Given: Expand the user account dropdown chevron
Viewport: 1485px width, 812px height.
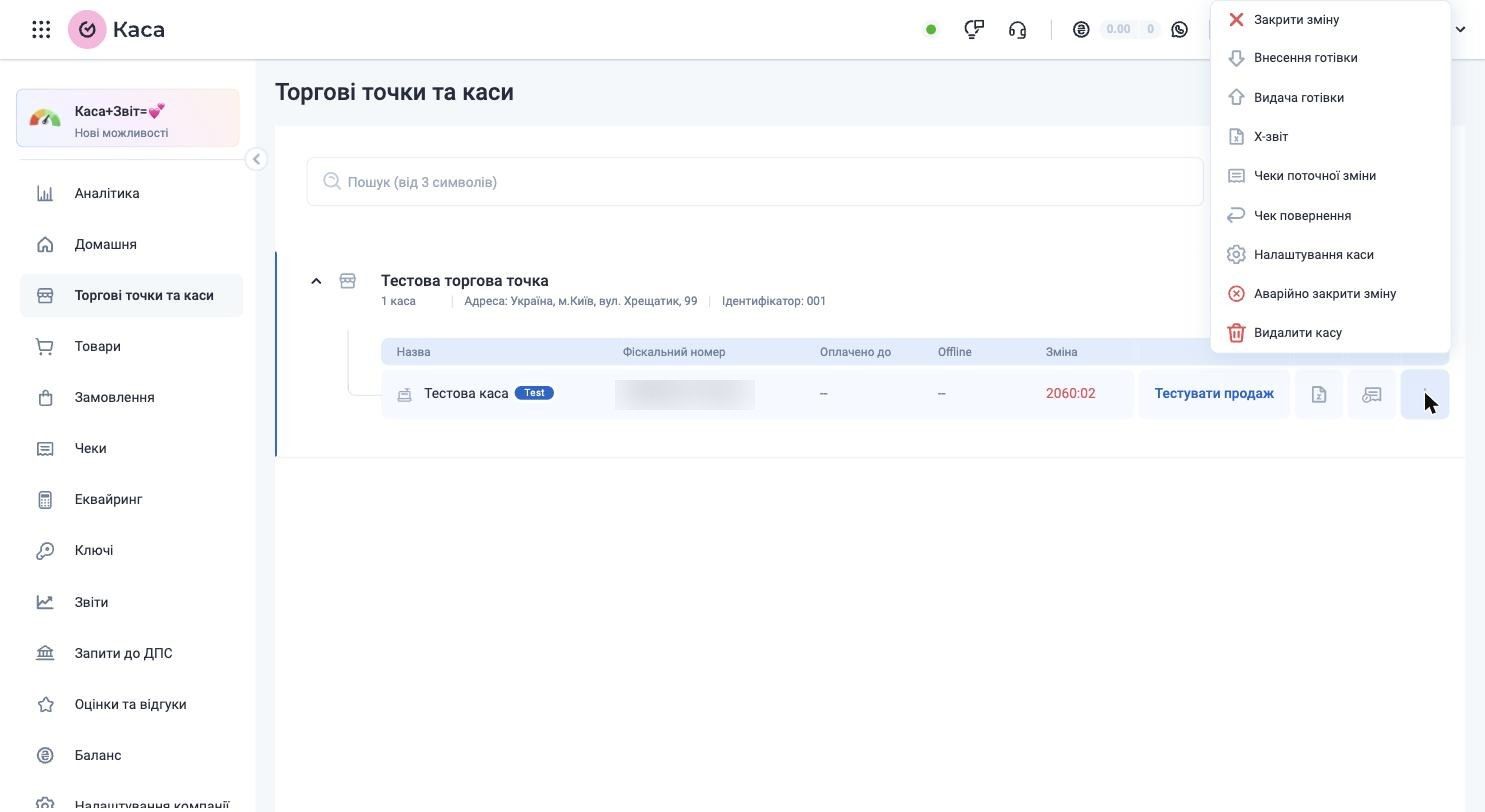Looking at the screenshot, I should (x=1460, y=30).
